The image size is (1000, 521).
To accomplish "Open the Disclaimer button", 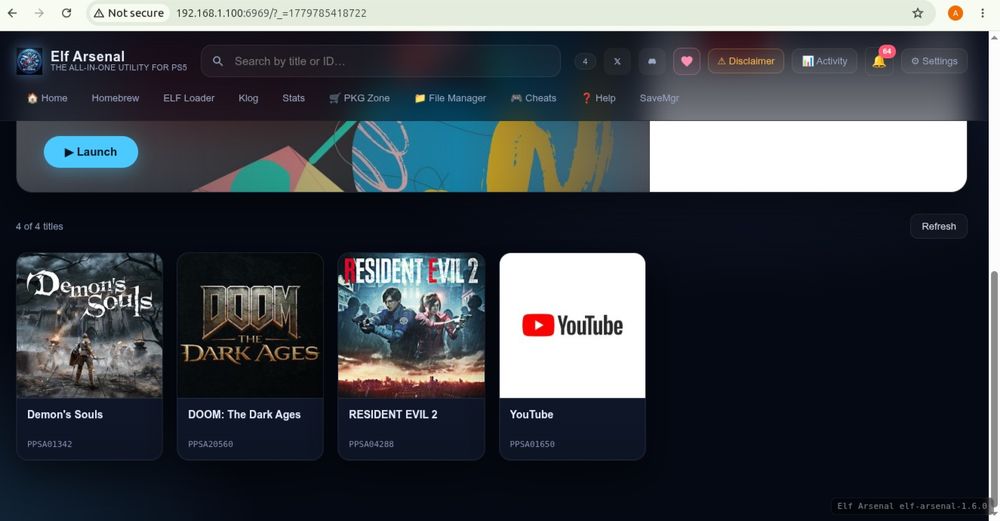I will (x=746, y=61).
